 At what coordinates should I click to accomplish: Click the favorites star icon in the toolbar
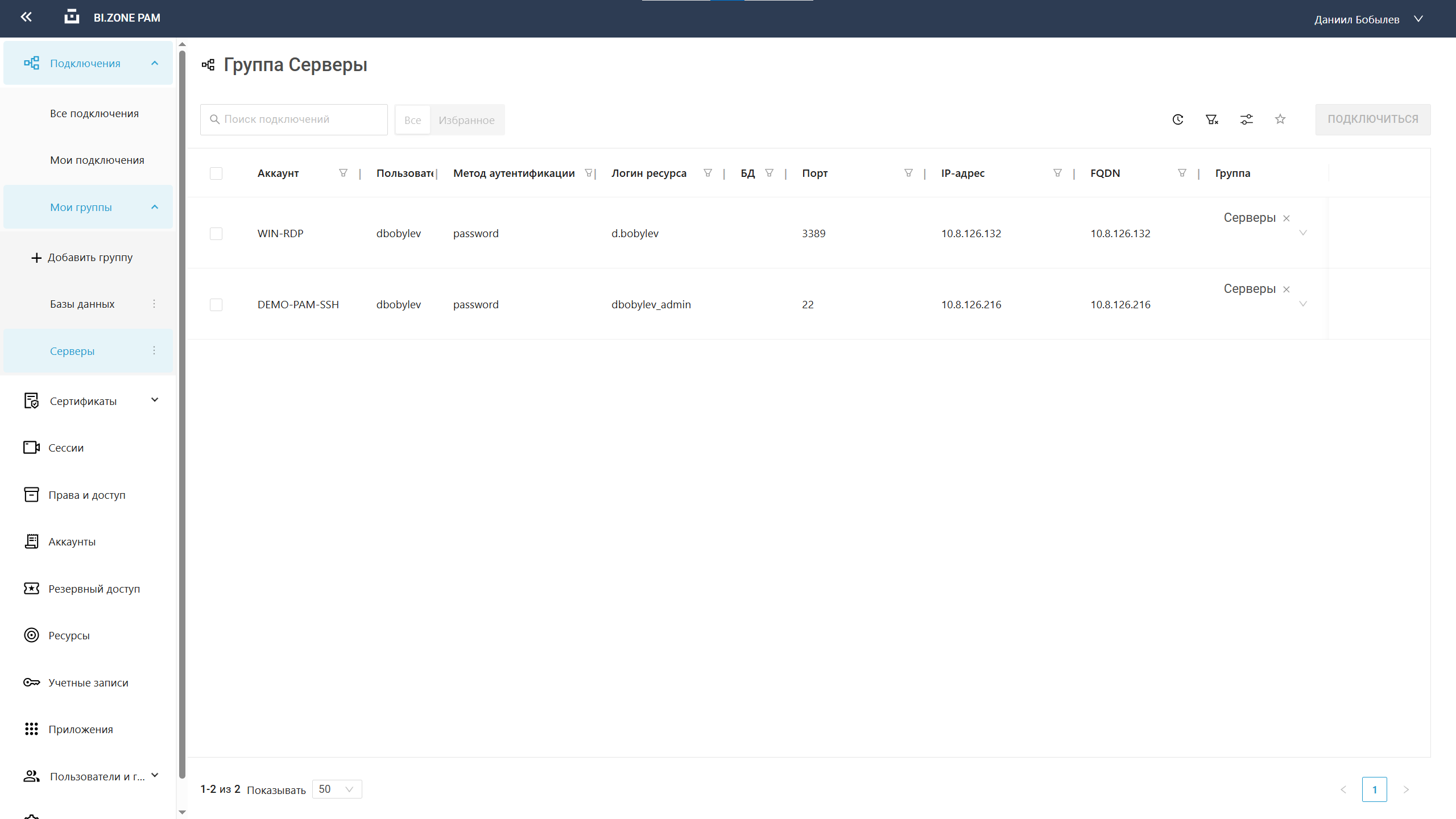1280,119
